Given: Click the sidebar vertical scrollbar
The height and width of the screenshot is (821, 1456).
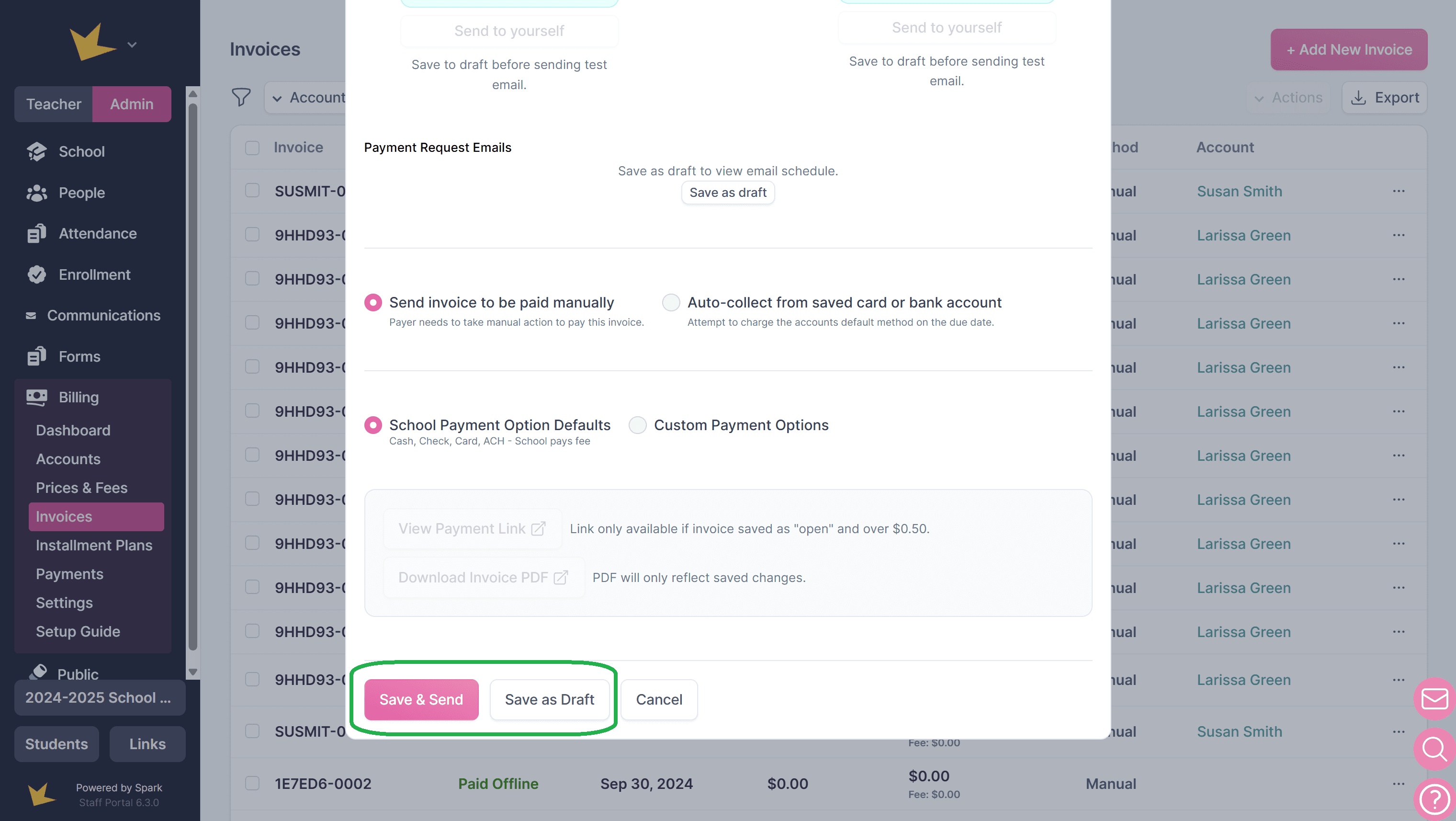Looking at the screenshot, I should point(193,373).
